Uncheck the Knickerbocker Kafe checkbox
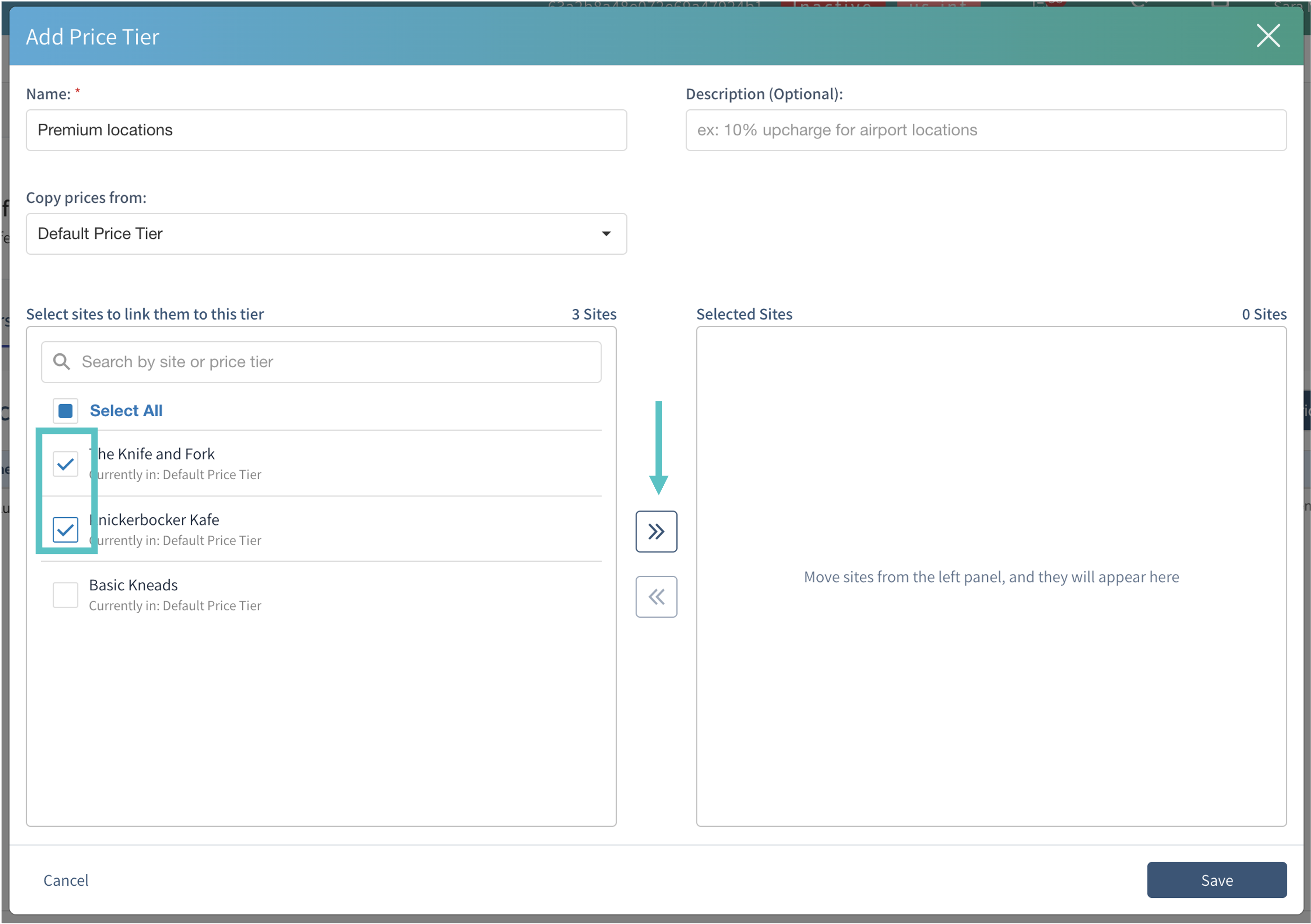The width and height of the screenshot is (1311, 924). pyautogui.click(x=66, y=529)
